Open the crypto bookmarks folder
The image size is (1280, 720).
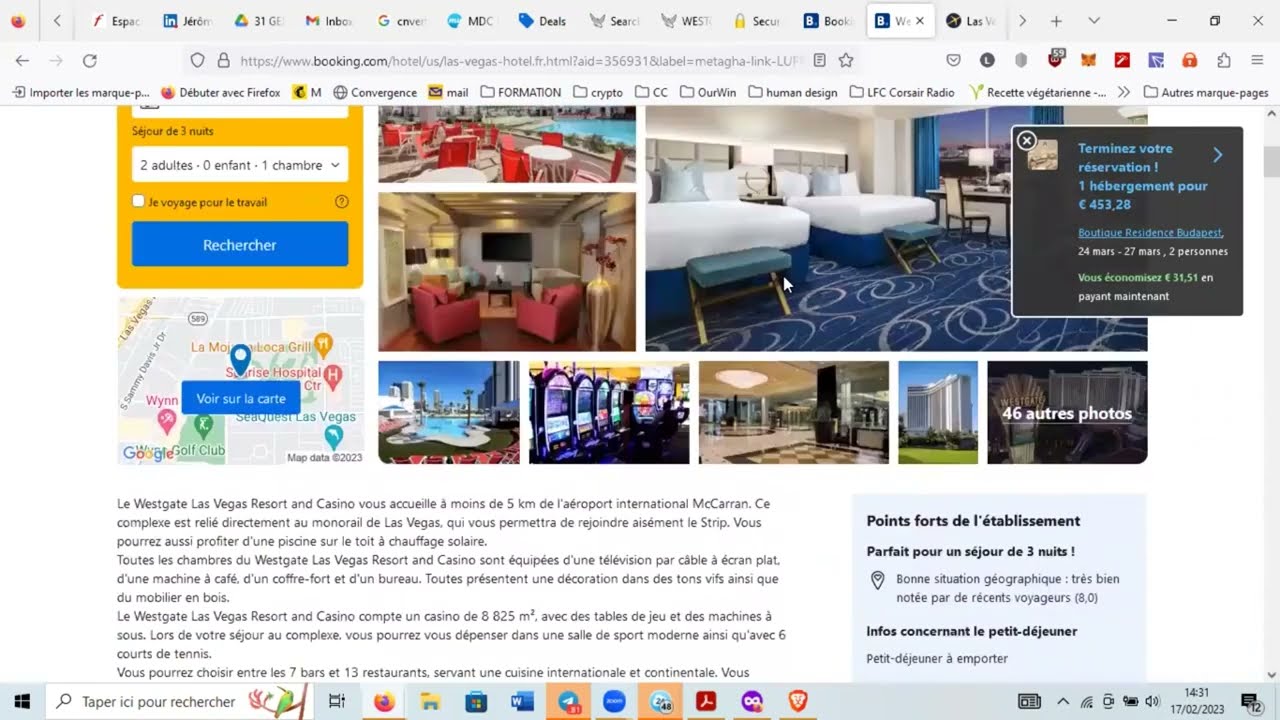[x=598, y=92]
